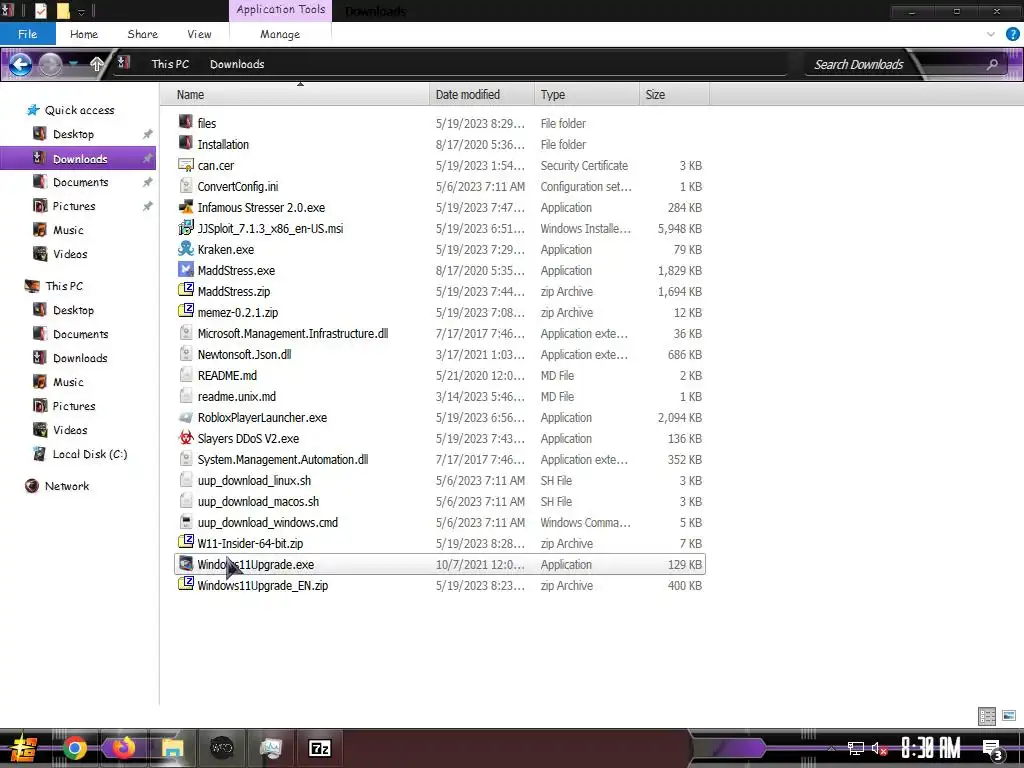Viewport: 1024px width, 768px height.
Task: Click the Up one level arrow
Action: [x=97, y=64]
